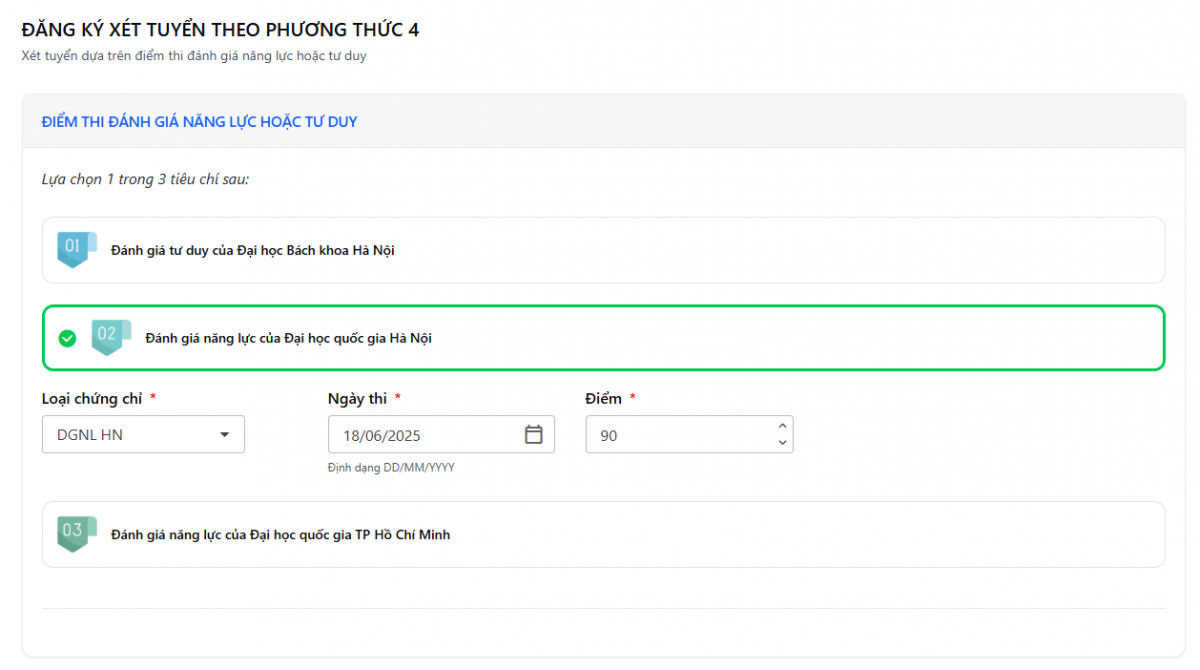Screen dimensions: 1200x670
Task: Click the subtitle Xét tuyển dựa trên điểm thi
Action: coord(194,56)
